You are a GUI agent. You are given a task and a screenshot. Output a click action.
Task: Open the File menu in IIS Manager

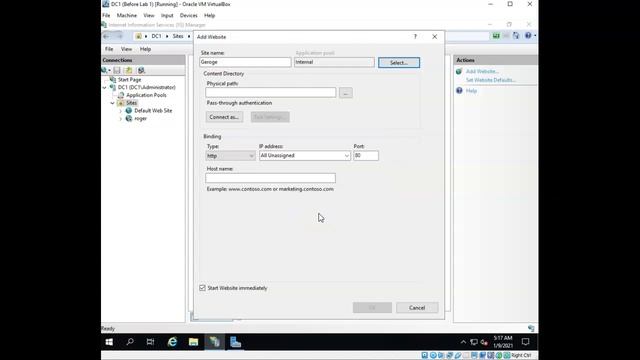(109, 49)
